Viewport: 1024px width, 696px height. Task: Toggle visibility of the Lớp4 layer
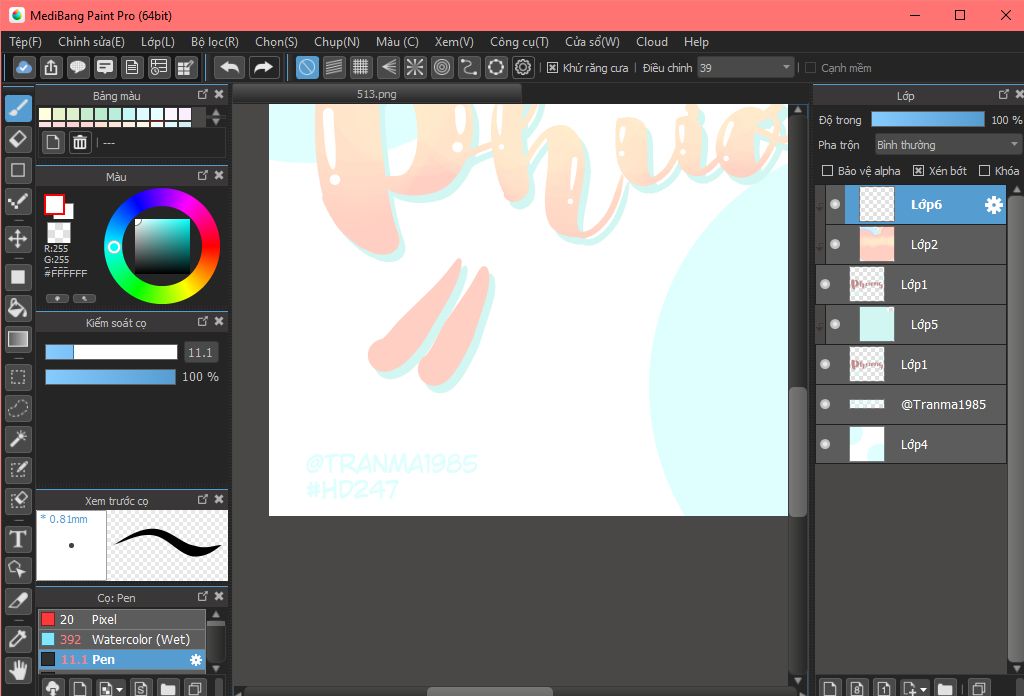825,444
